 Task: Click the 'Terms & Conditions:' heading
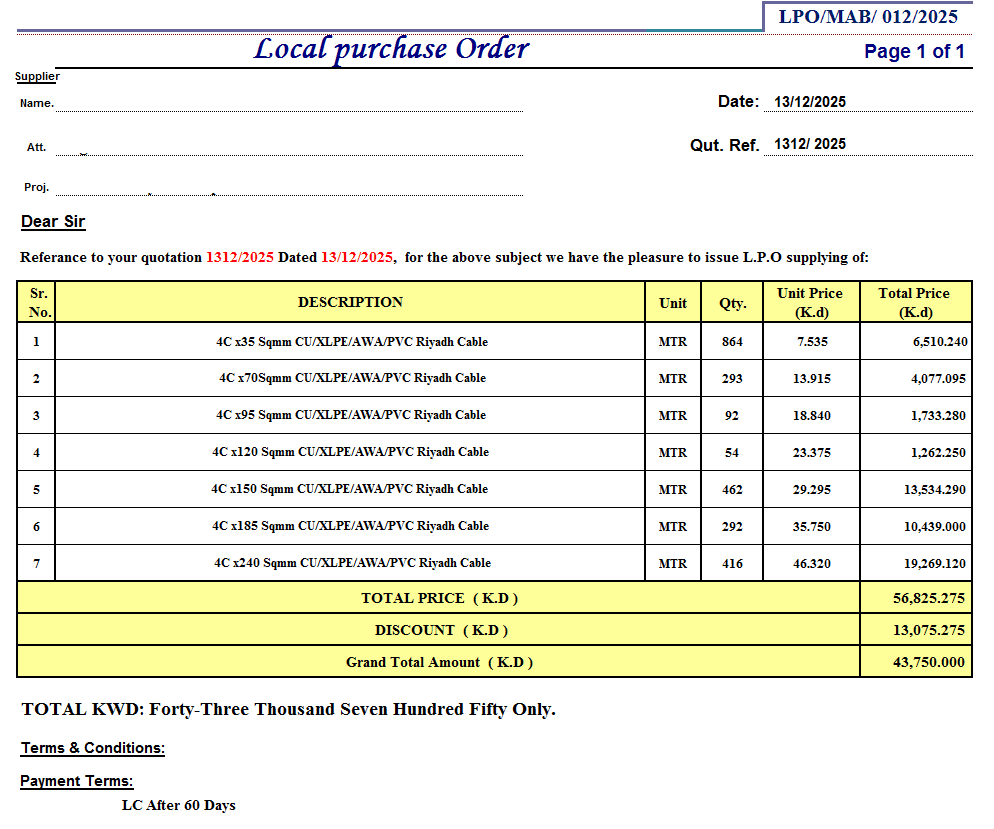tap(93, 748)
